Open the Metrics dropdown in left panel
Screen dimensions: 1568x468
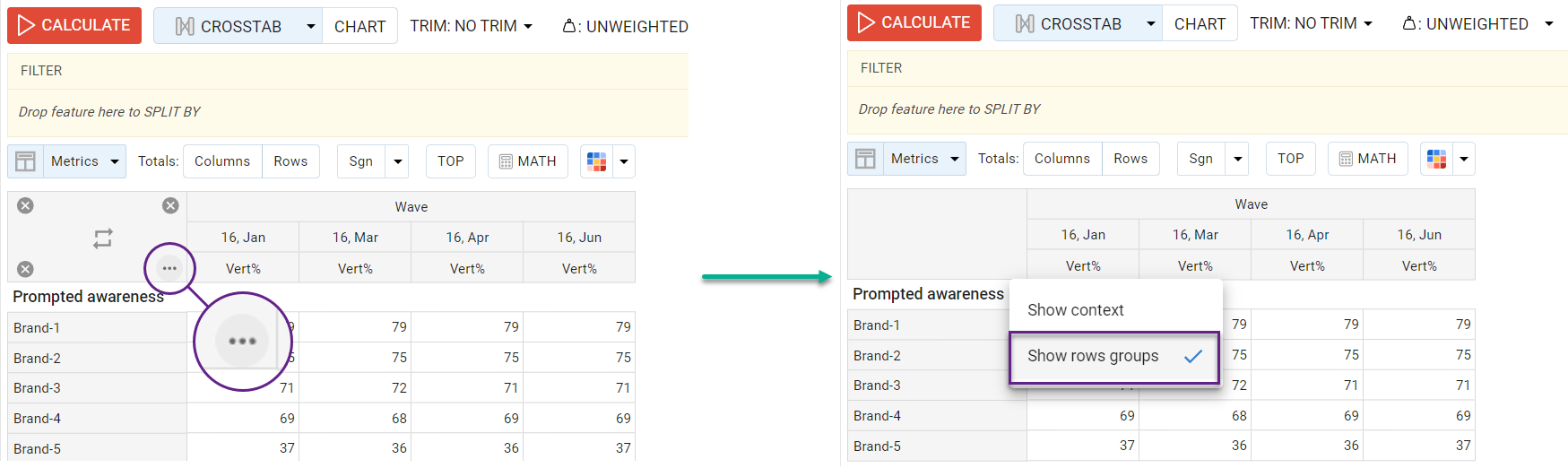[x=85, y=161]
